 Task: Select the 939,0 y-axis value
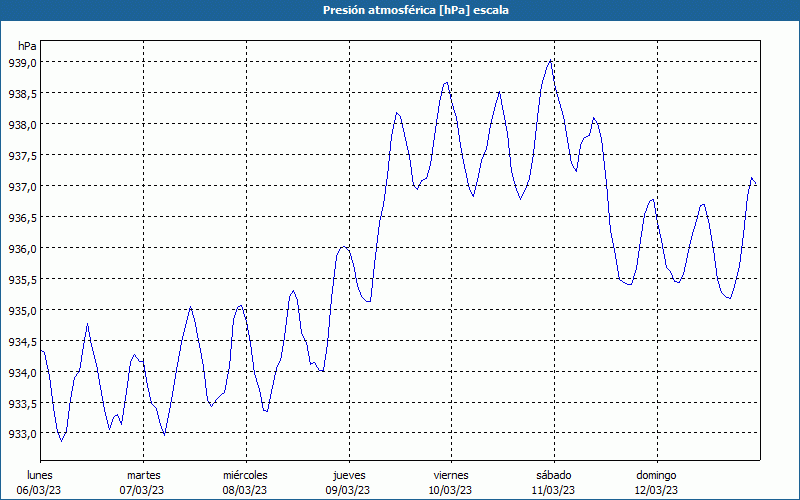[x=22, y=62]
